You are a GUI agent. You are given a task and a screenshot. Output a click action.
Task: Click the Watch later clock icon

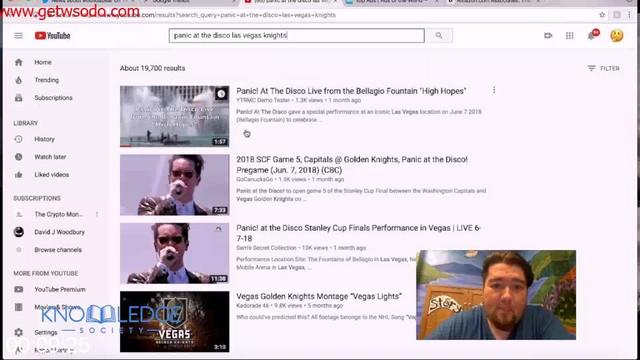19,157
